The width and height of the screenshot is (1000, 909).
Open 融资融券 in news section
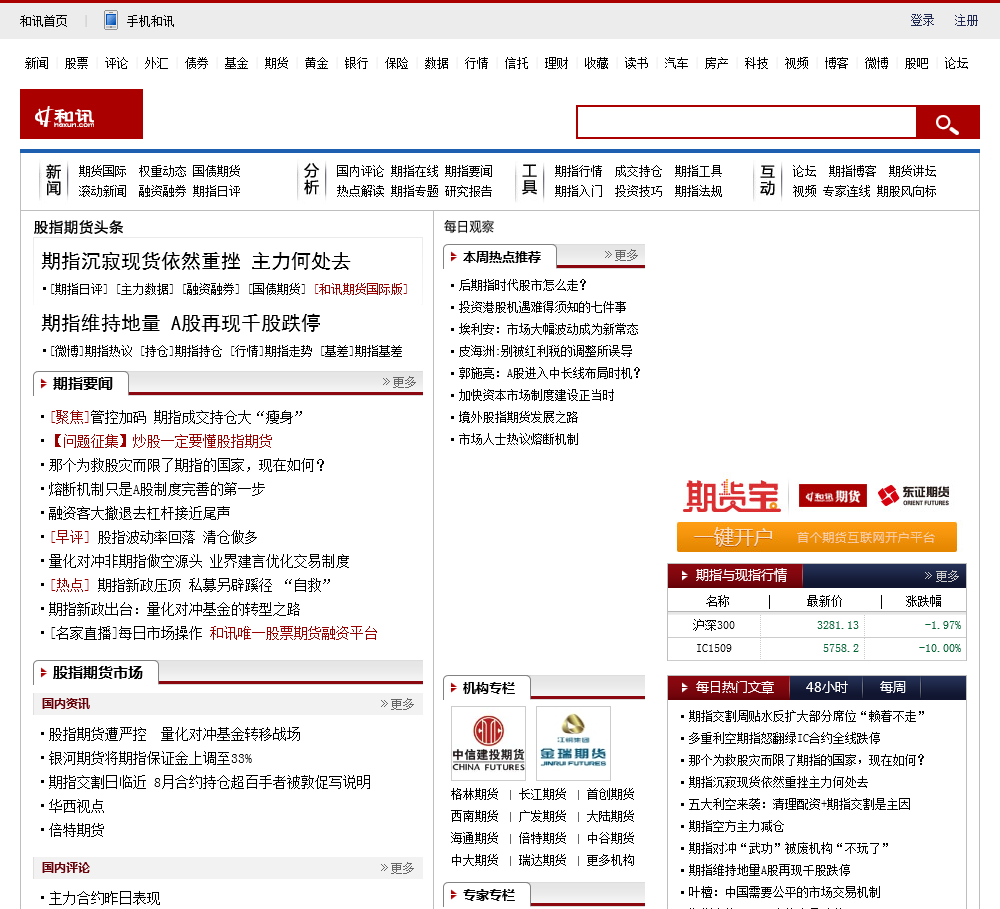[163, 191]
